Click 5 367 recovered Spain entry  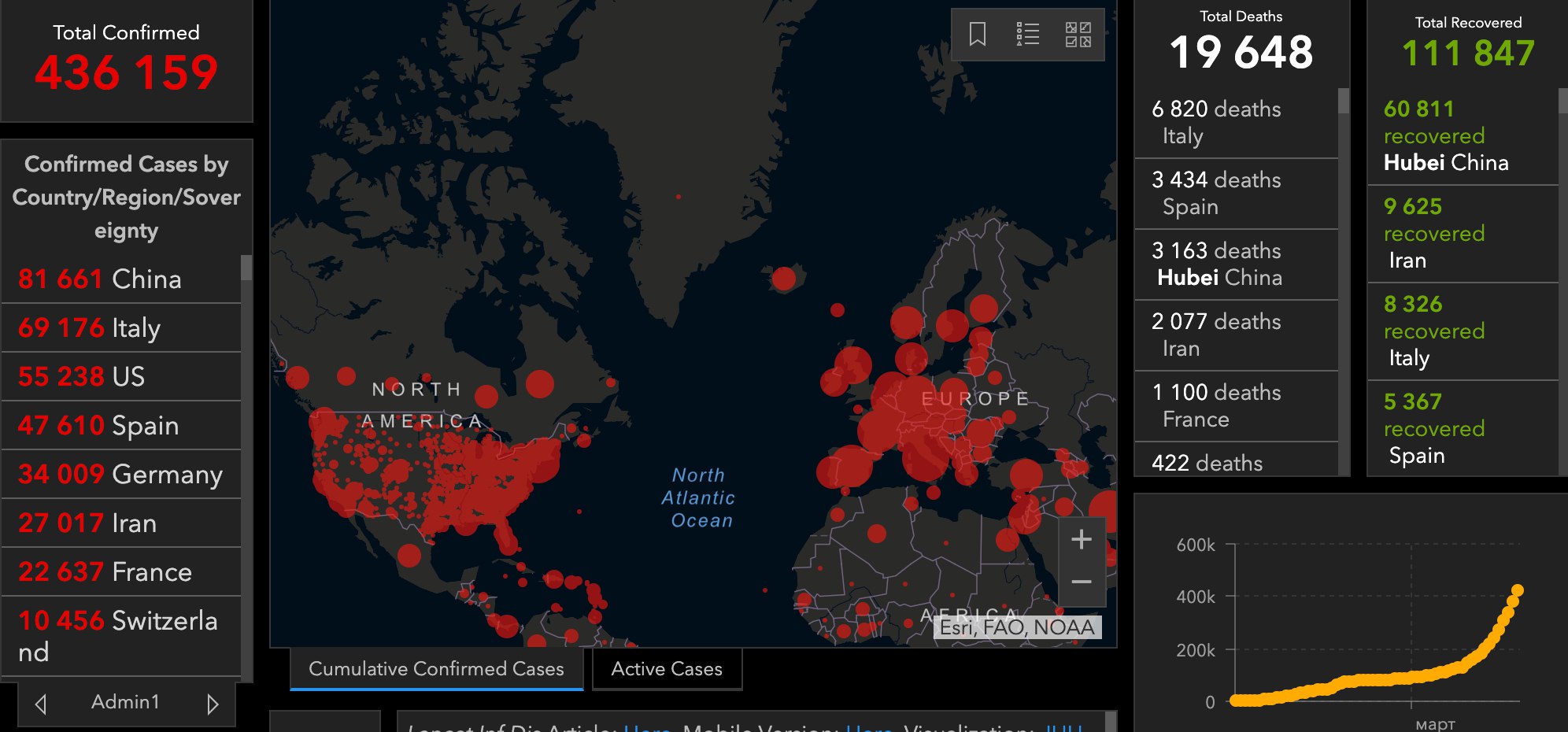pos(1463,429)
